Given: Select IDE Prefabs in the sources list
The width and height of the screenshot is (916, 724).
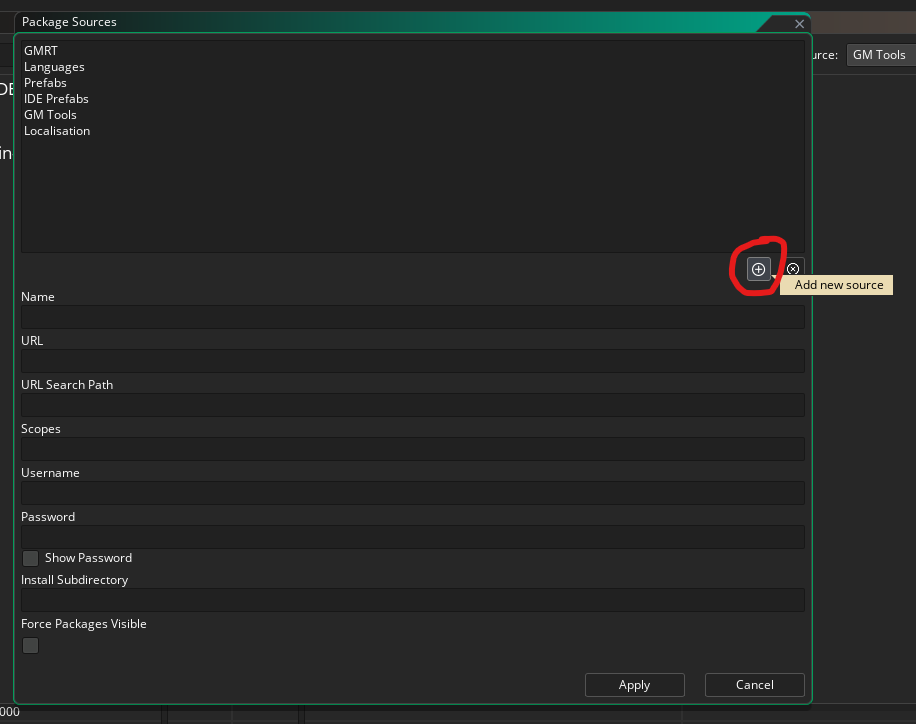Looking at the screenshot, I should (x=56, y=99).
